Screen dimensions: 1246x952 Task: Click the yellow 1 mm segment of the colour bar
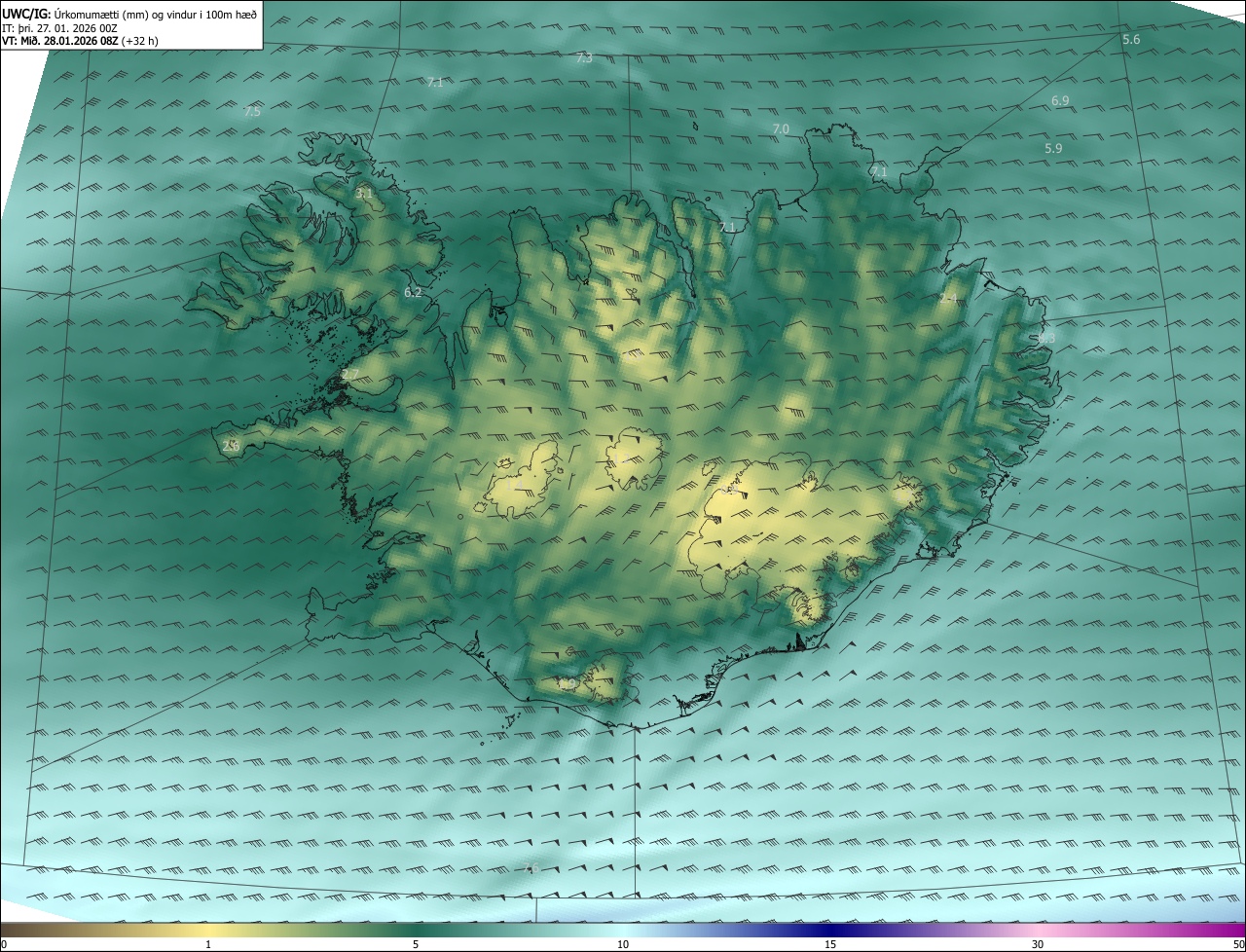click(208, 930)
